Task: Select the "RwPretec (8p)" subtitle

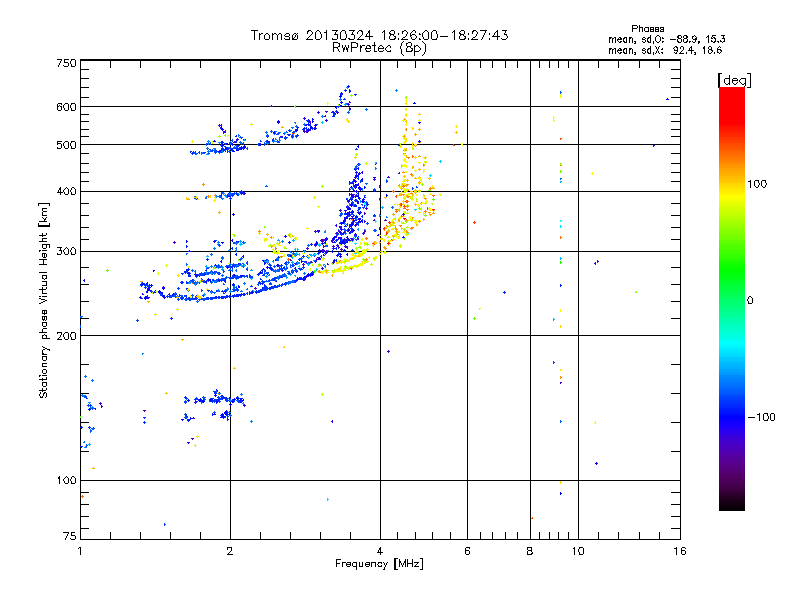Action: (379, 48)
